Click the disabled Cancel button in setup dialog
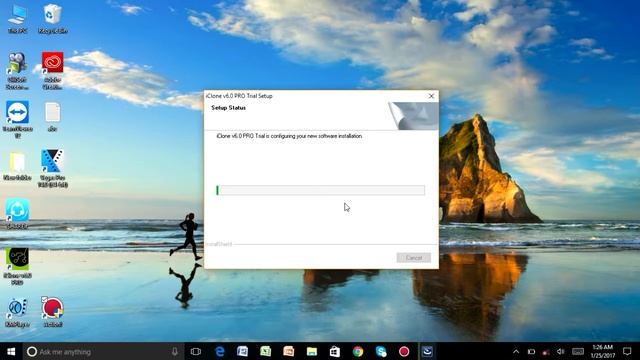Viewport: 640px width, 360px height. (413, 258)
